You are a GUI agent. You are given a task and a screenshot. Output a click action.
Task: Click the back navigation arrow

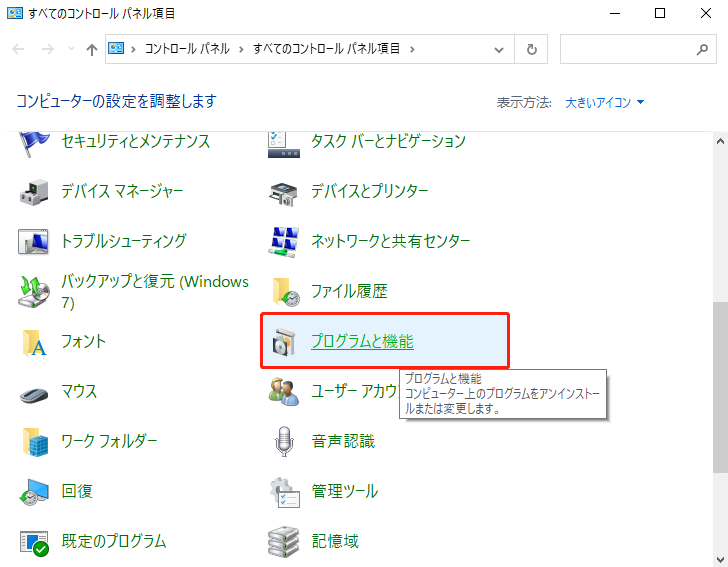point(18,49)
